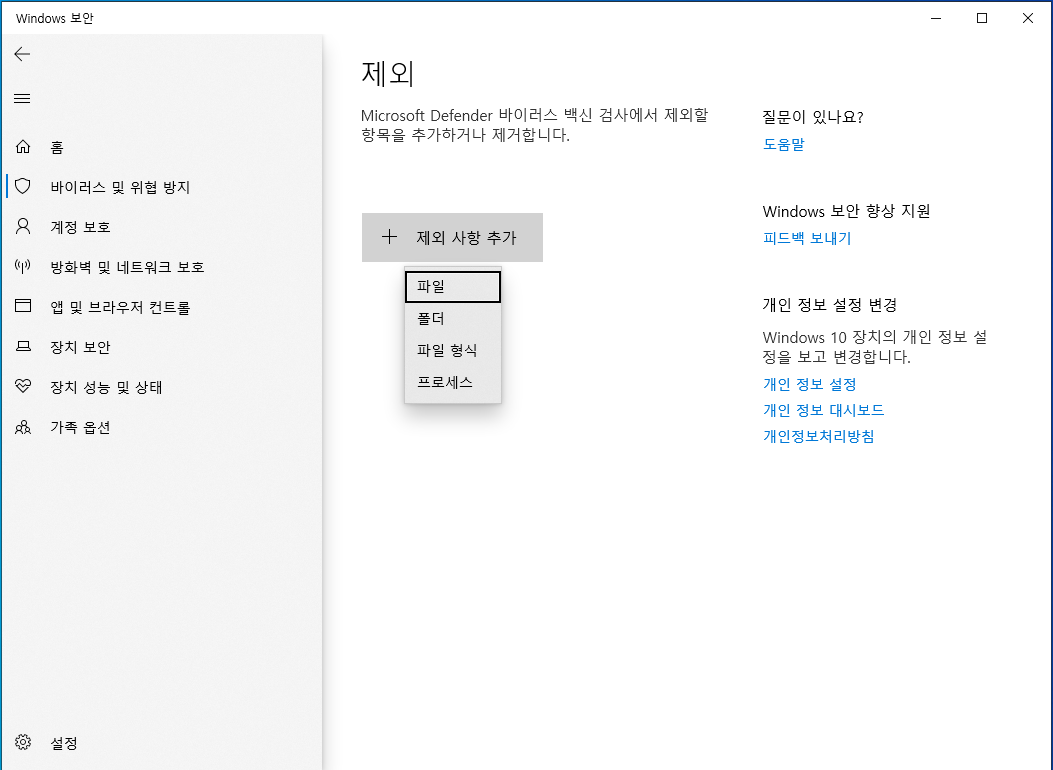This screenshot has width=1053, height=770.
Task: Choose 프로세스 in the dropdown
Action: coord(453,383)
